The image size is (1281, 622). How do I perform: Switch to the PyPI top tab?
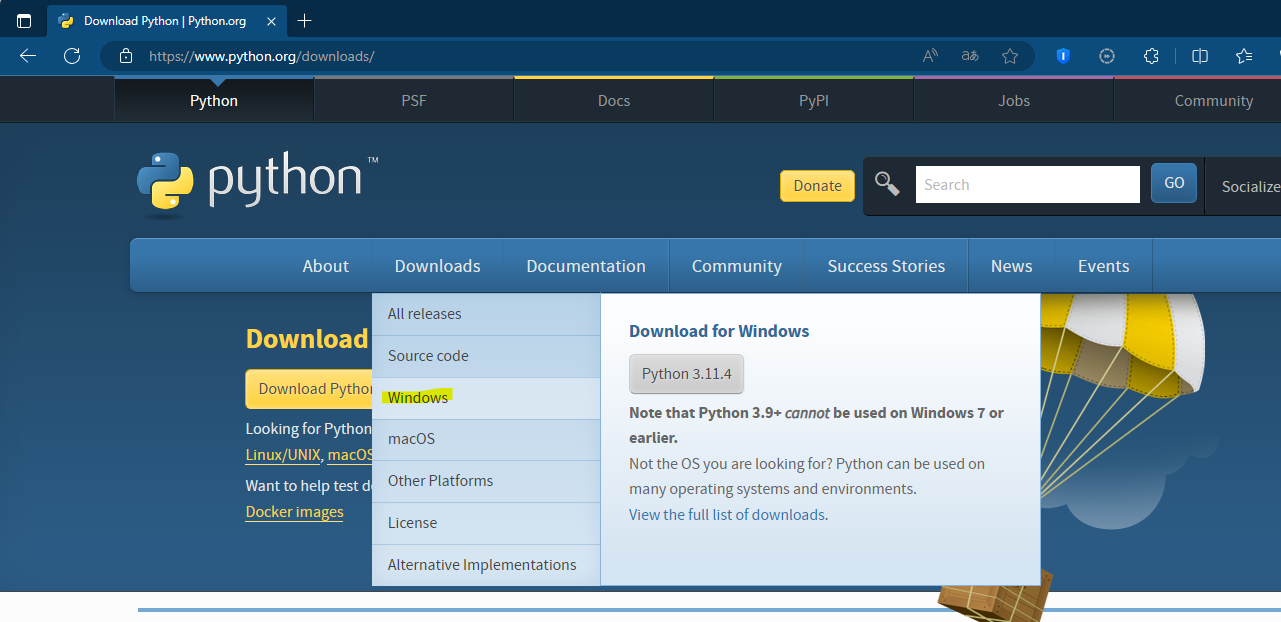point(814,100)
